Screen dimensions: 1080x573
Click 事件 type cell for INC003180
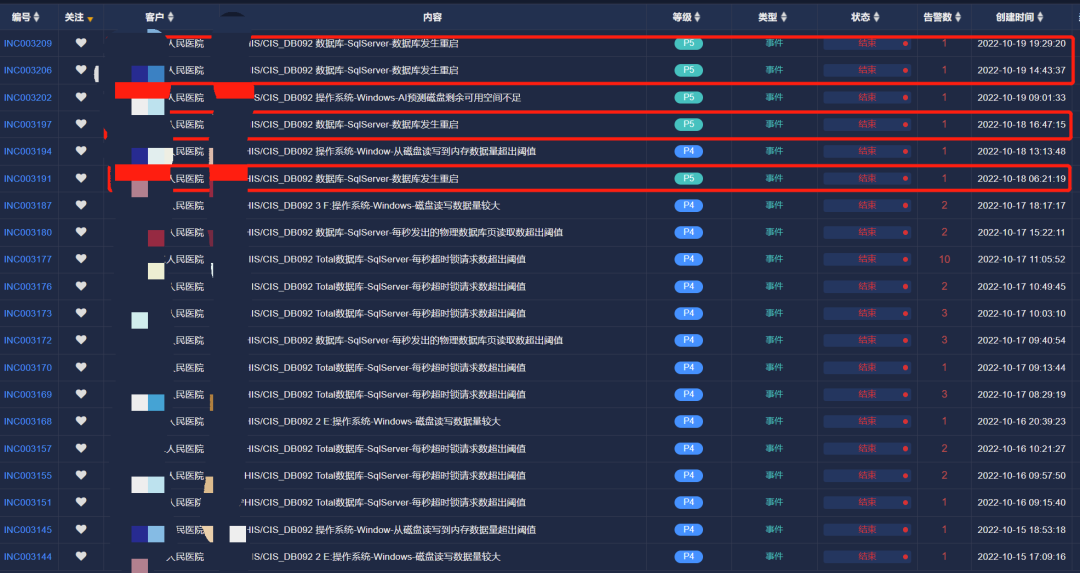pyautogui.click(x=774, y=232)
